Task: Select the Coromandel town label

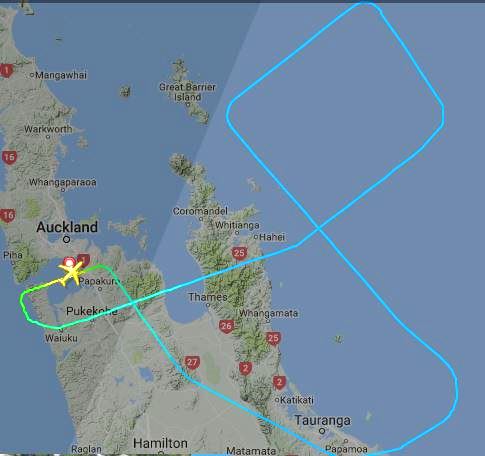Action: tap(200, 211)
